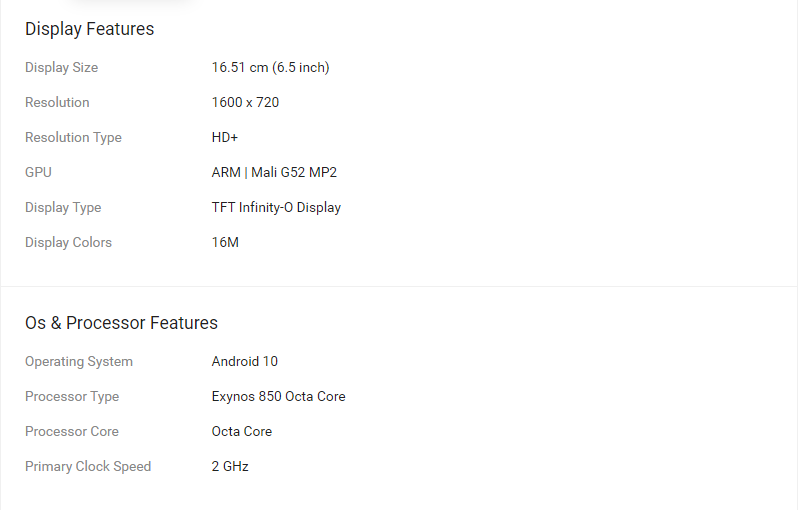
Task: Select the ARM Mali G52 MP2 value
Action: pos(274,172)
